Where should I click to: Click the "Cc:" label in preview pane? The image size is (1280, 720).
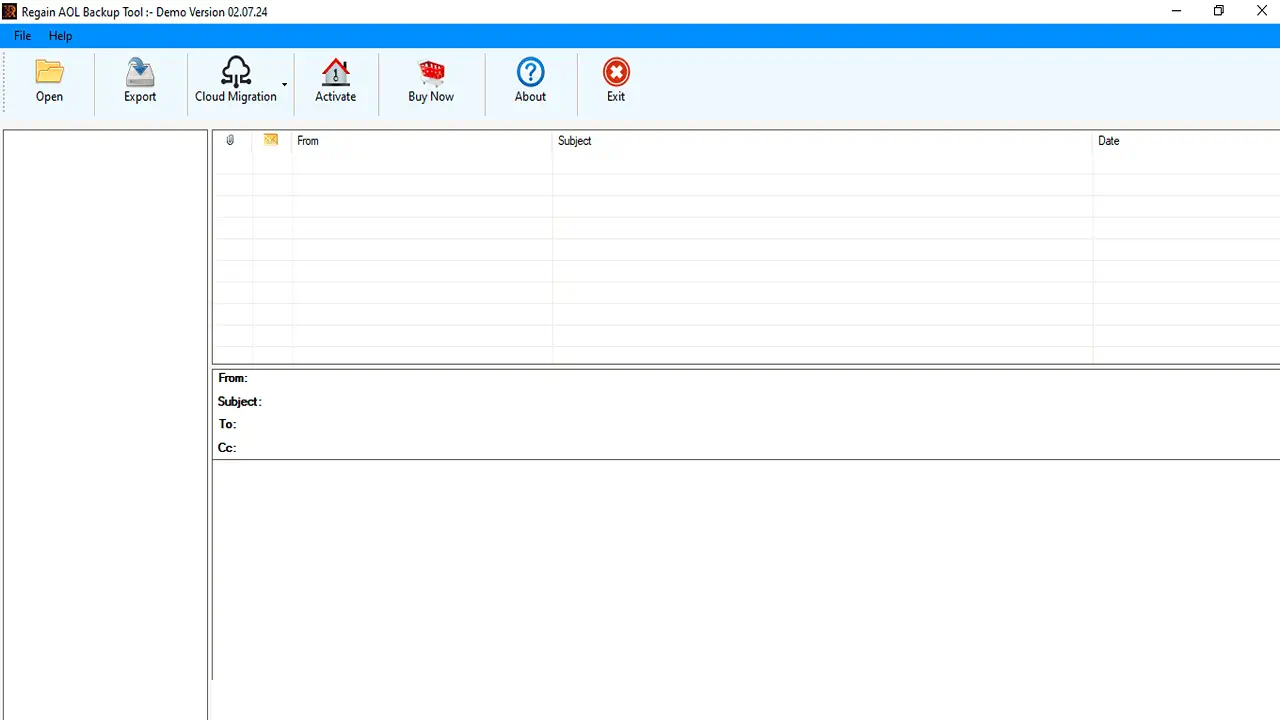227,447
